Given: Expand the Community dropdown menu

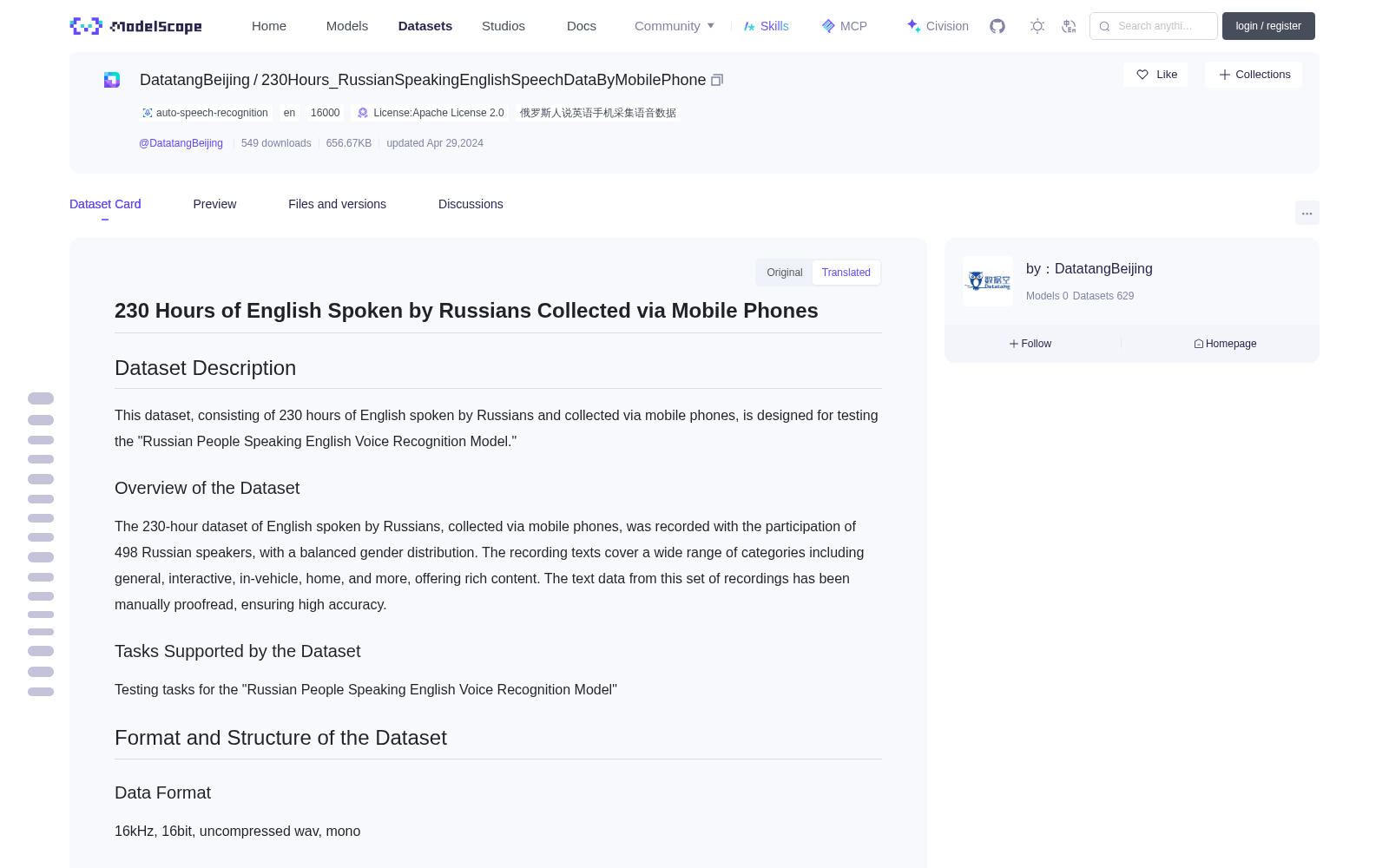Looking at the screenshot, I should tap(675, 26).
